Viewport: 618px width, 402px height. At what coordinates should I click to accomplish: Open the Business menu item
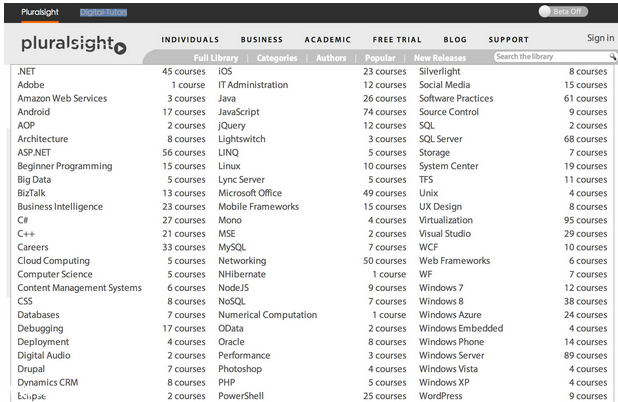262,40
